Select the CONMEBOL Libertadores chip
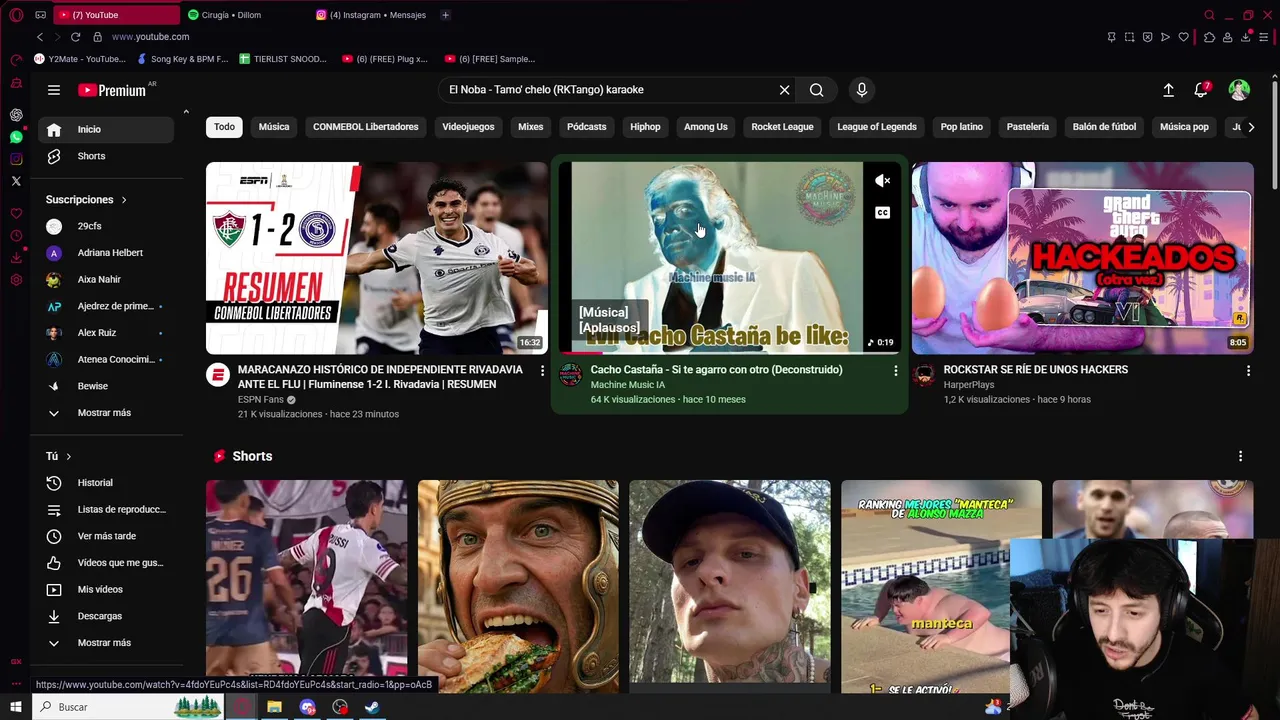The height and width of the screenshot is (720, 1280). [x=366, y=127]
